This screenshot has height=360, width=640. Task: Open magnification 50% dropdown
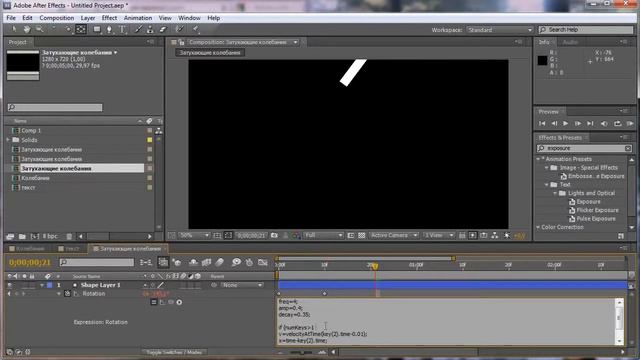pos(194,236)
